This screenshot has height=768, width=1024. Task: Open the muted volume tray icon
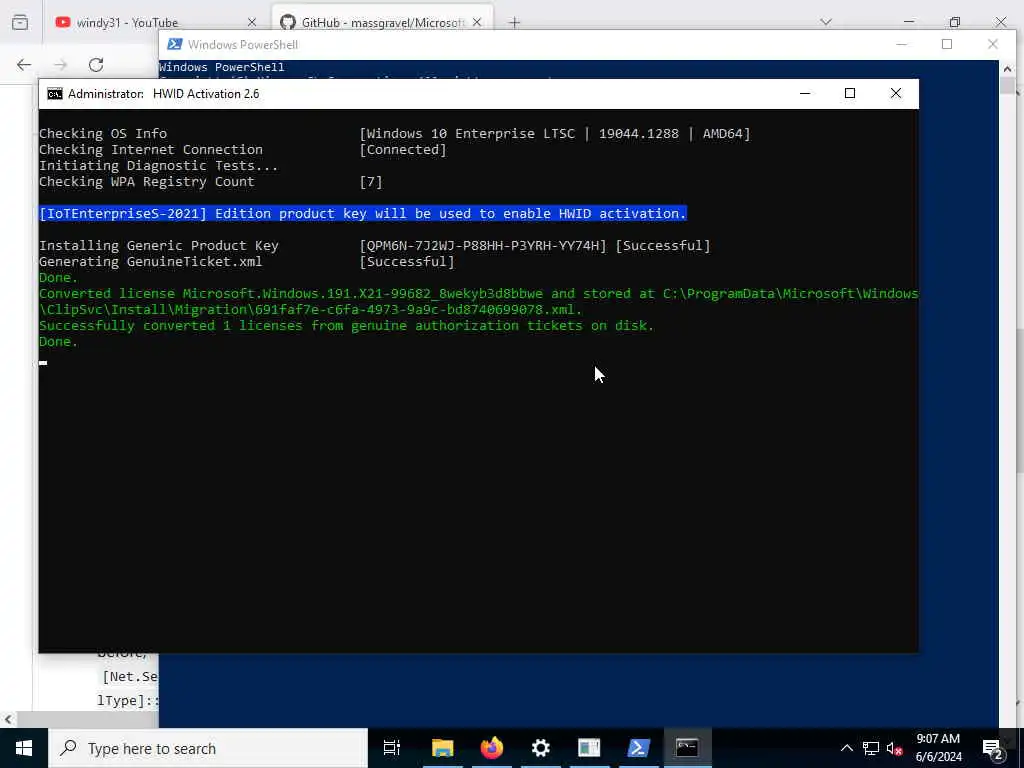pos(894,748)
